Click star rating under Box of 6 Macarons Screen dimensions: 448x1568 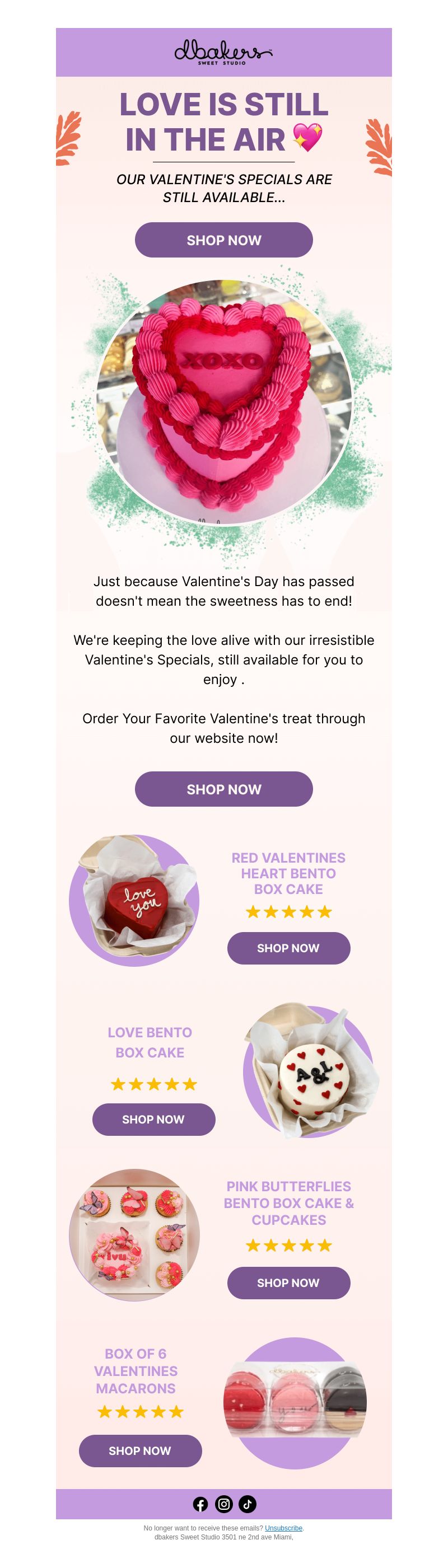point(140,1412)
